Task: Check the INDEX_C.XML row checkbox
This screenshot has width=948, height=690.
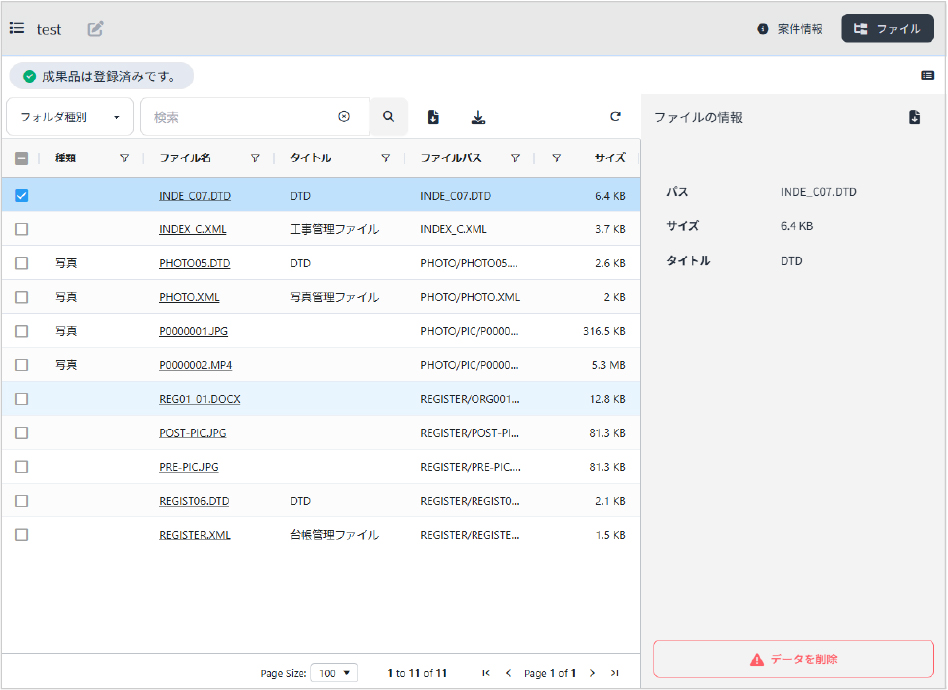Action: coord(21,229)
